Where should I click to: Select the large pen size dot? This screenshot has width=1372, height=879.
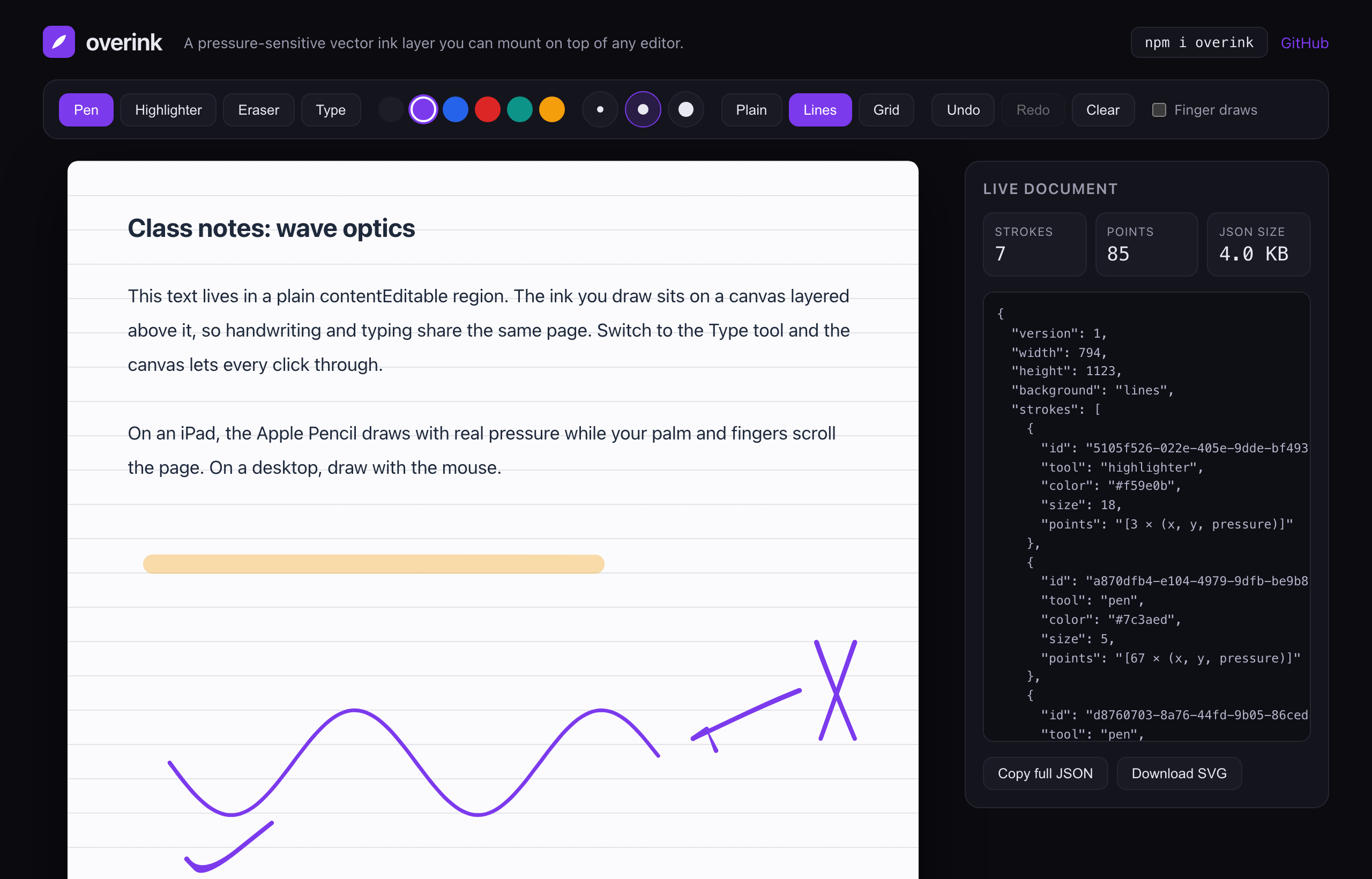685,109
